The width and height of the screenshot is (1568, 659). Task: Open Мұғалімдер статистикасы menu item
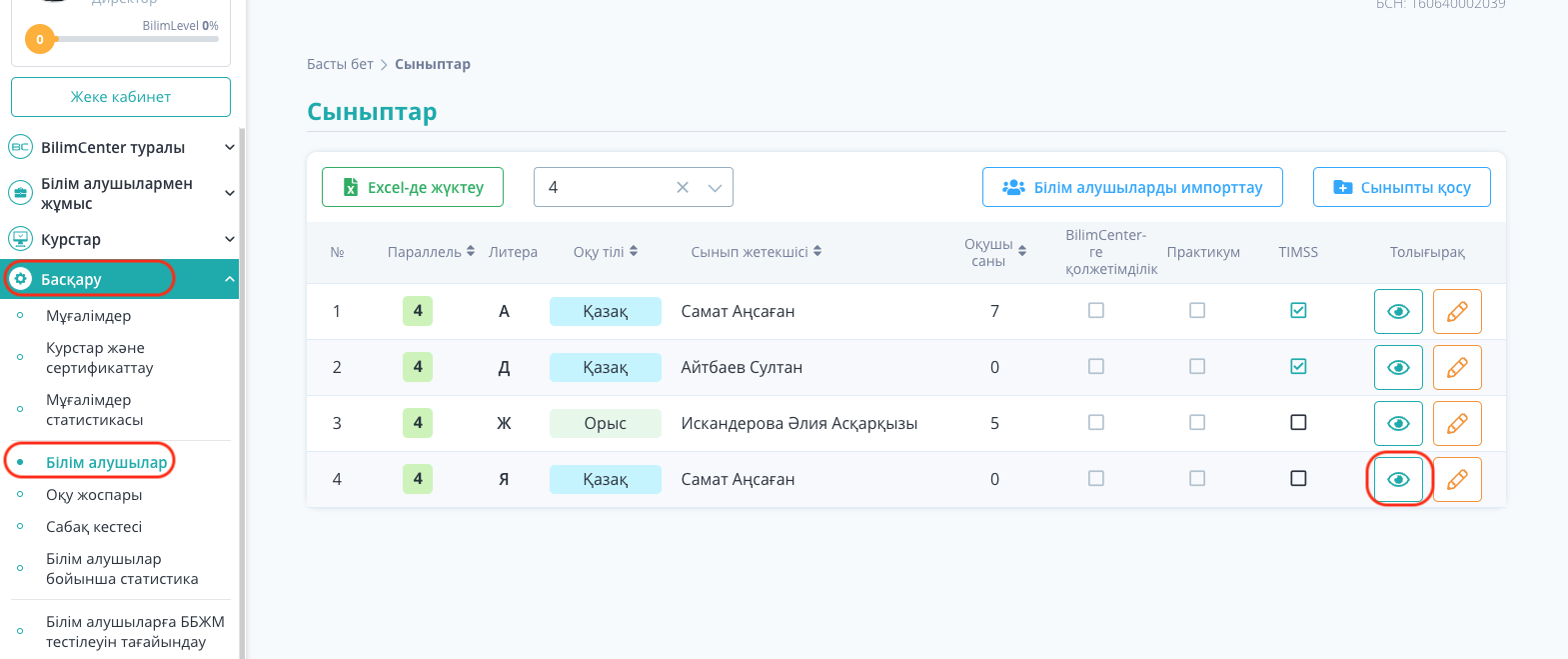point(95,410)
